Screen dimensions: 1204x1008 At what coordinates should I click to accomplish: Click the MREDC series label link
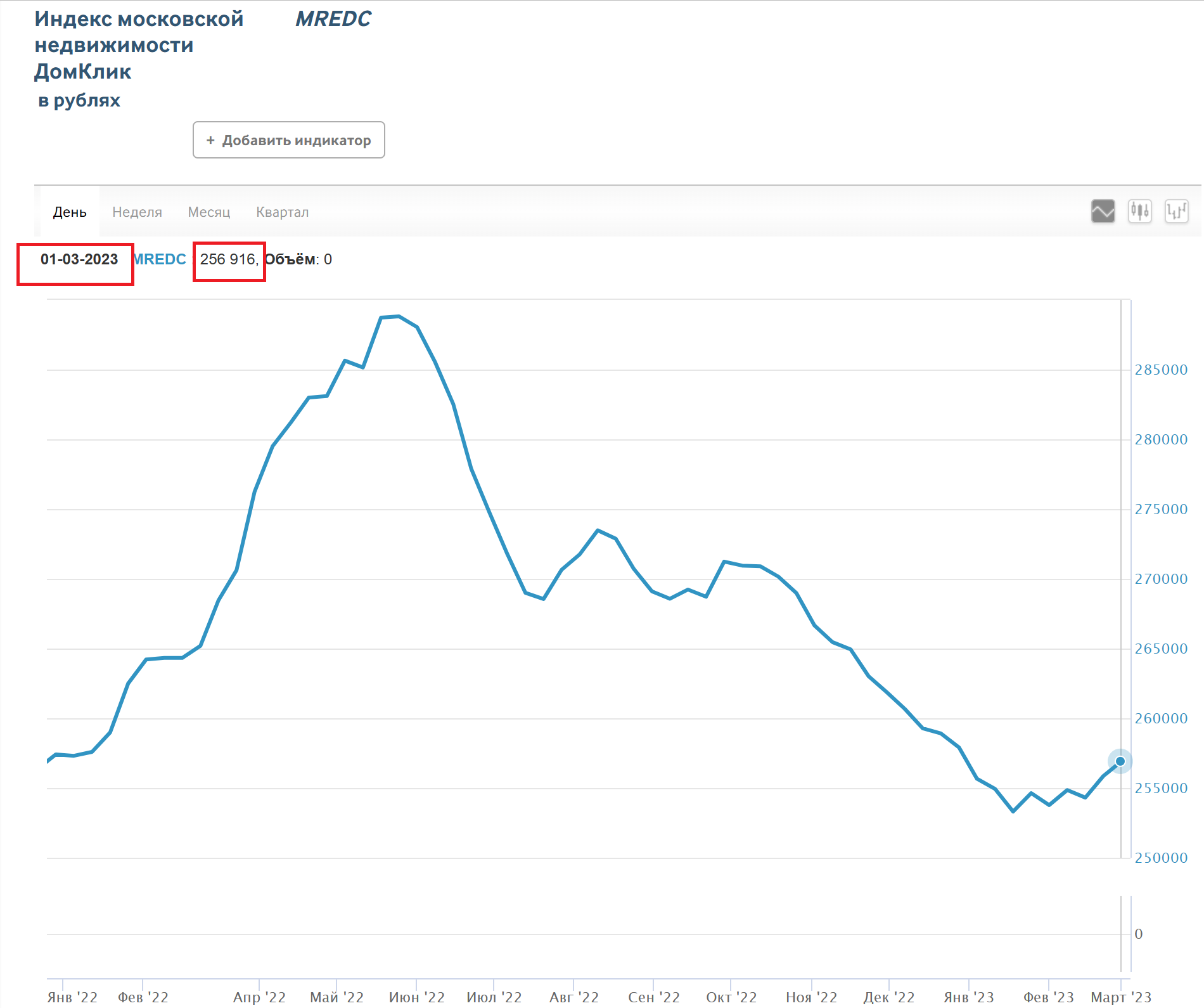[x=160, y=259]
